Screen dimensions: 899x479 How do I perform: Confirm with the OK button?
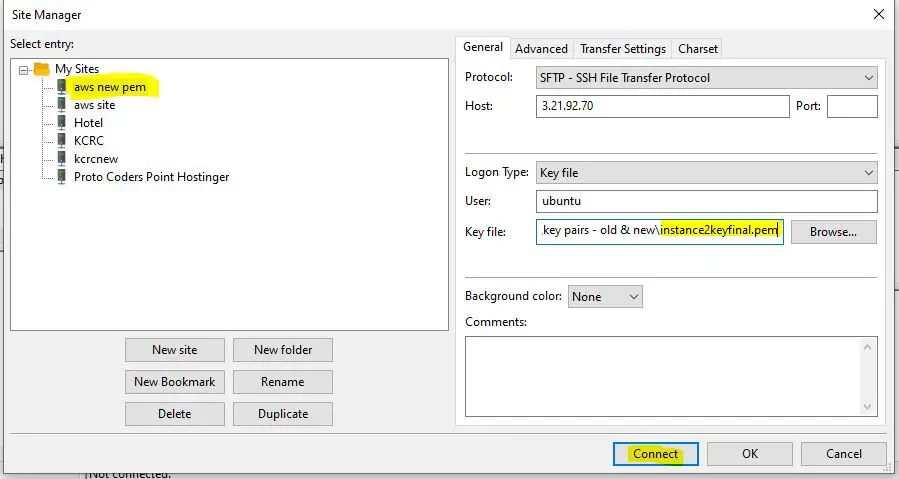click(x=750, y=454)
